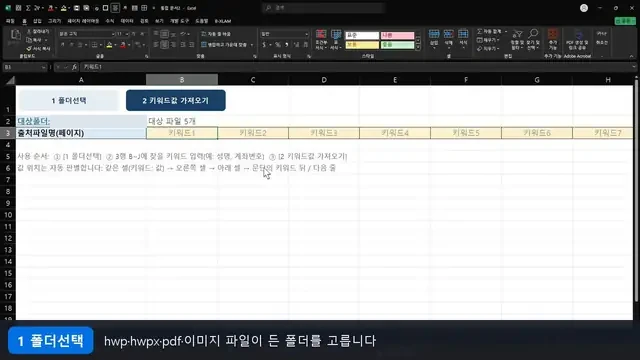The image size is (640, 360).
Task: Expand the formula bar chevron
Action: point(634,67)
